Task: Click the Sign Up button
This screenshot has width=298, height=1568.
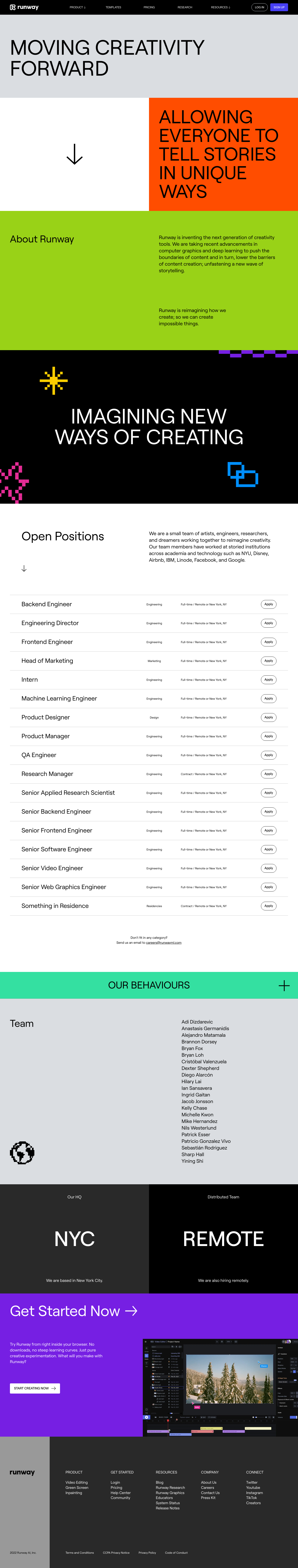Action: pyautogui.click(x=279, y=7)
